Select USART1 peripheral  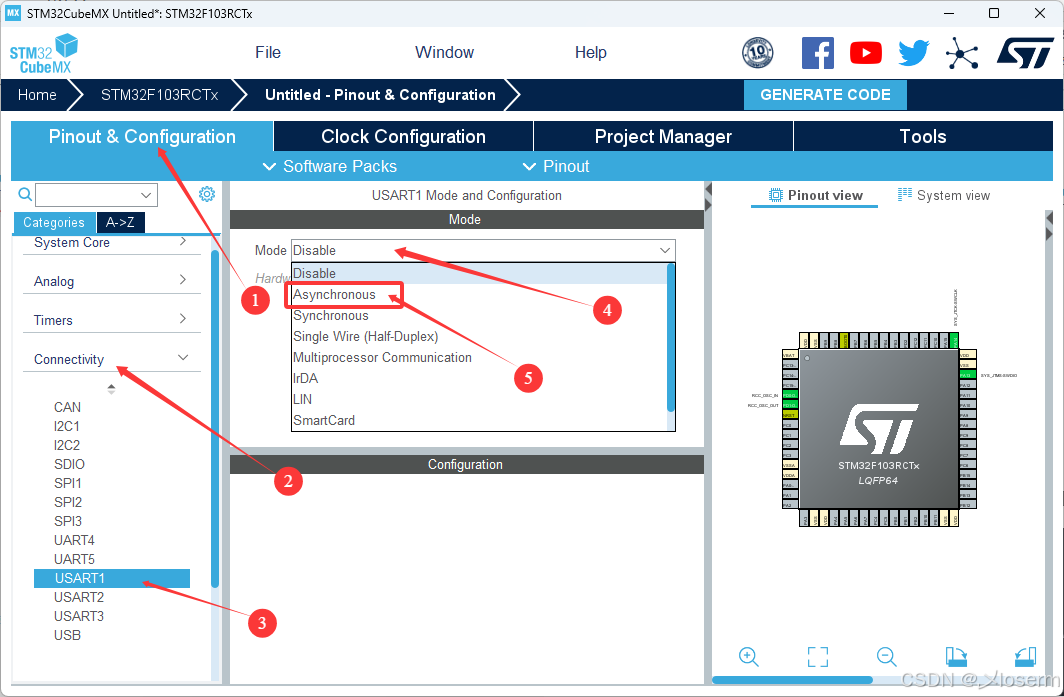(x=112, y=578)
